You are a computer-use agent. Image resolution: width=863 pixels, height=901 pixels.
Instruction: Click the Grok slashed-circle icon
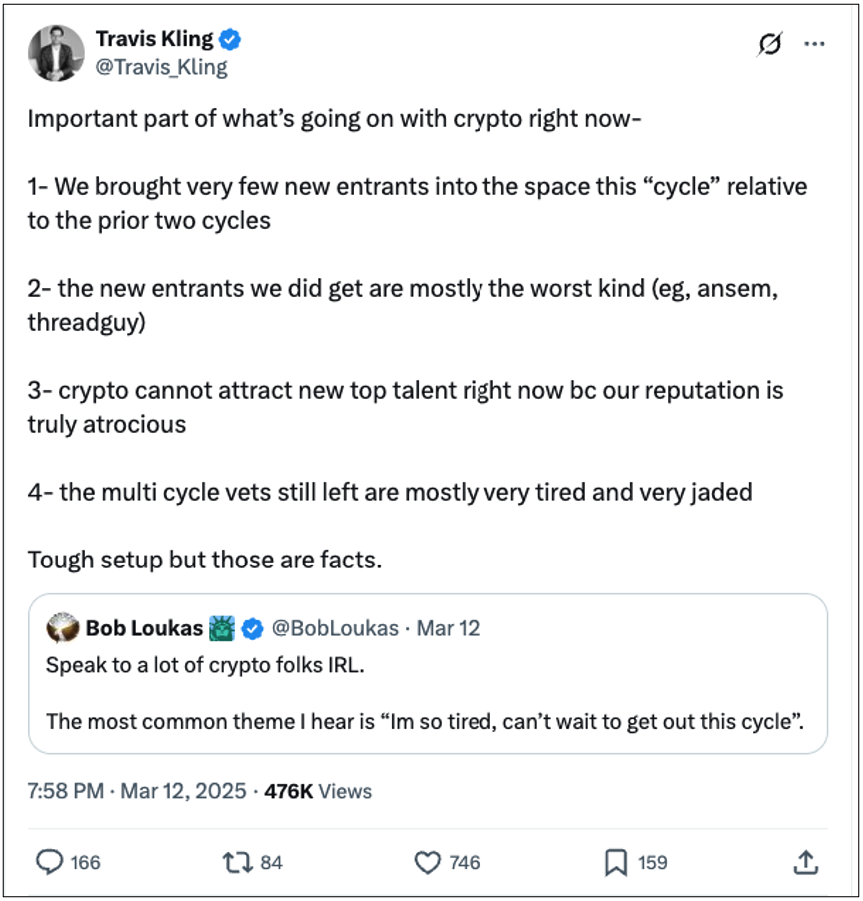click(x=771, y=44)
